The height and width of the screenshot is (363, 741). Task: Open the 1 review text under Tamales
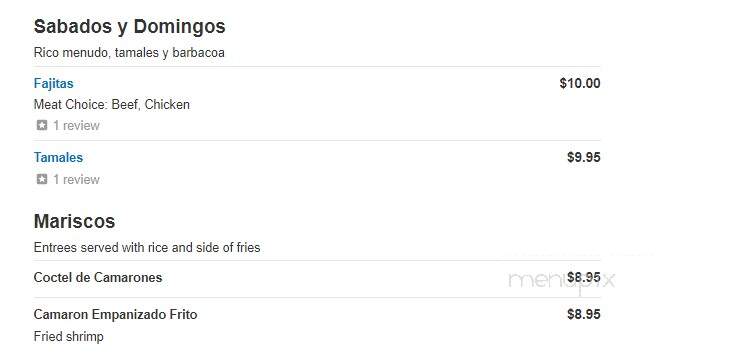click(76, 180)
